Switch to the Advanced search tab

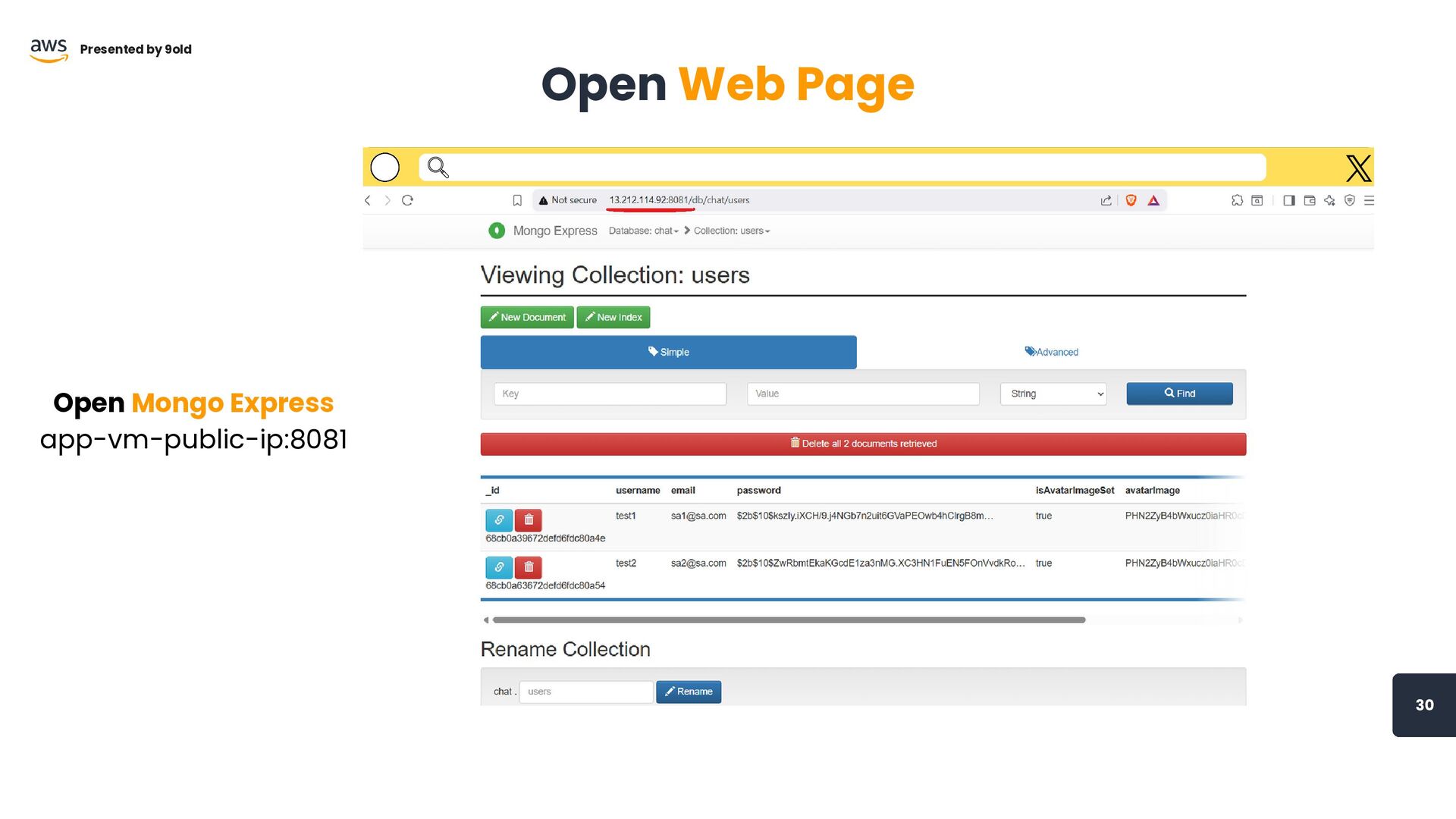[1051, 352]
